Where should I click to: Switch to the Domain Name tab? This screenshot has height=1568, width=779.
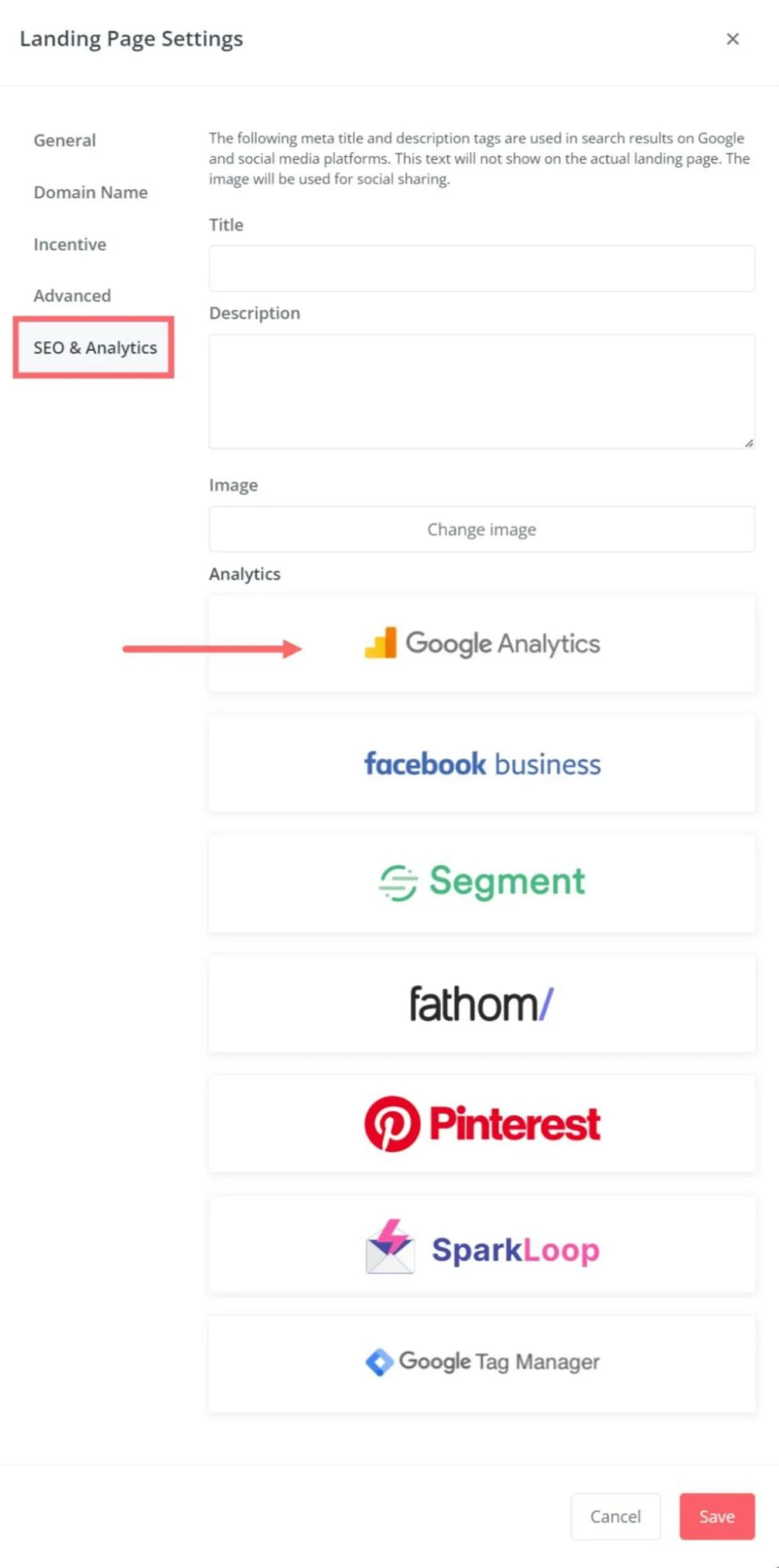coord(91,192)
